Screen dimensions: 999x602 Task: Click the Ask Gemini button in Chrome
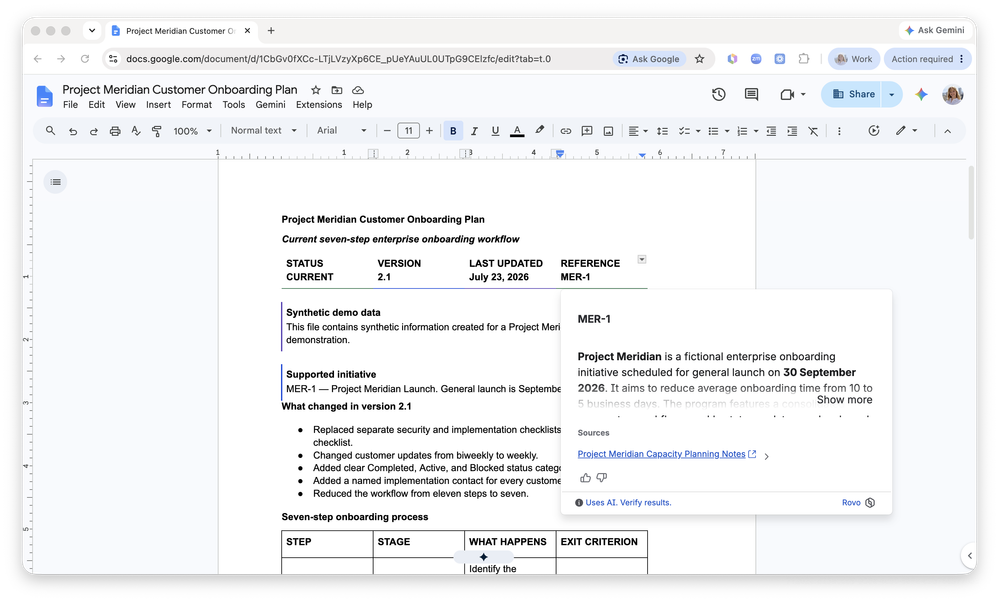pos(935,31)
